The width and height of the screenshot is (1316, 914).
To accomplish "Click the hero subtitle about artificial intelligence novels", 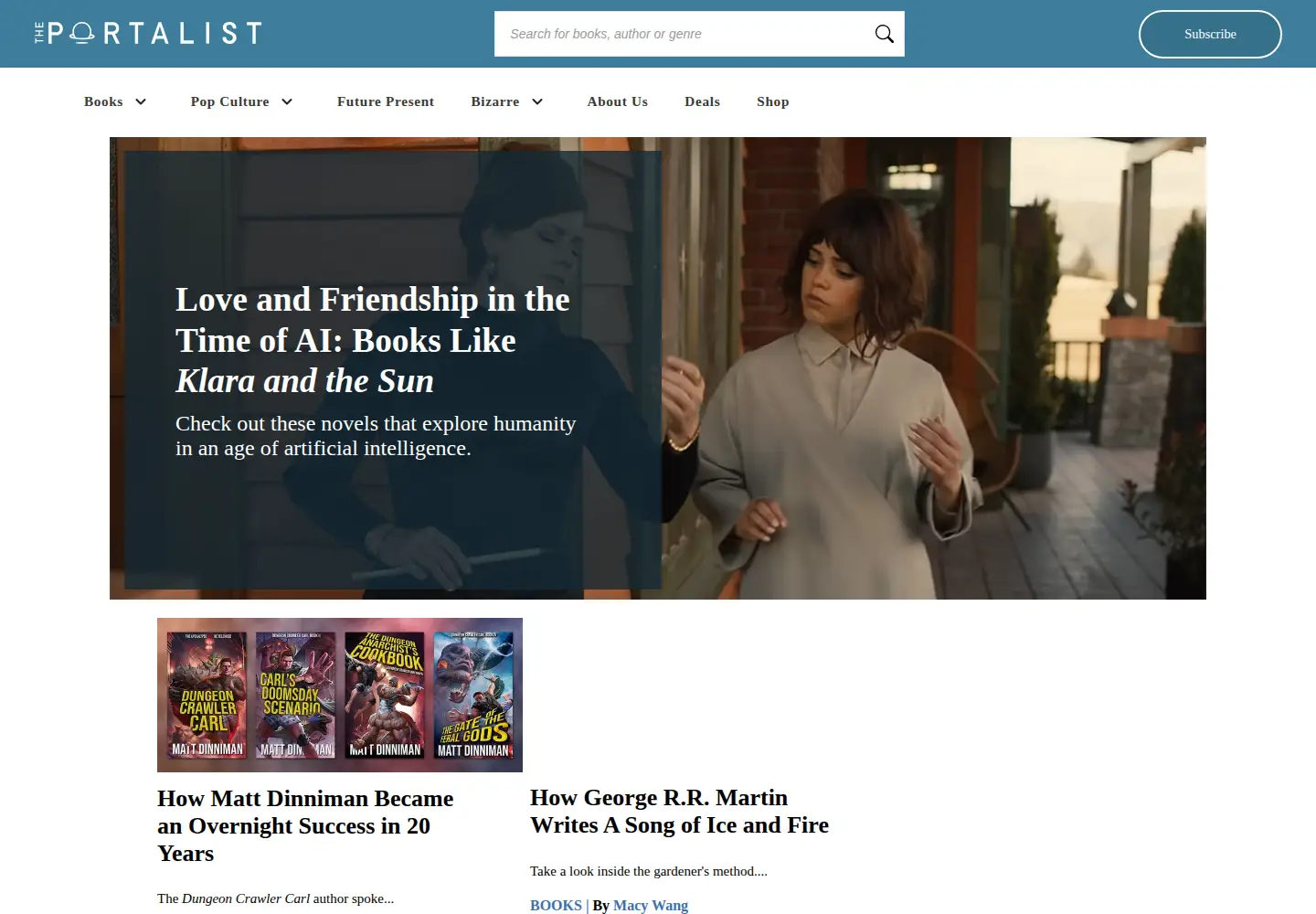I will tap(376, 436).
